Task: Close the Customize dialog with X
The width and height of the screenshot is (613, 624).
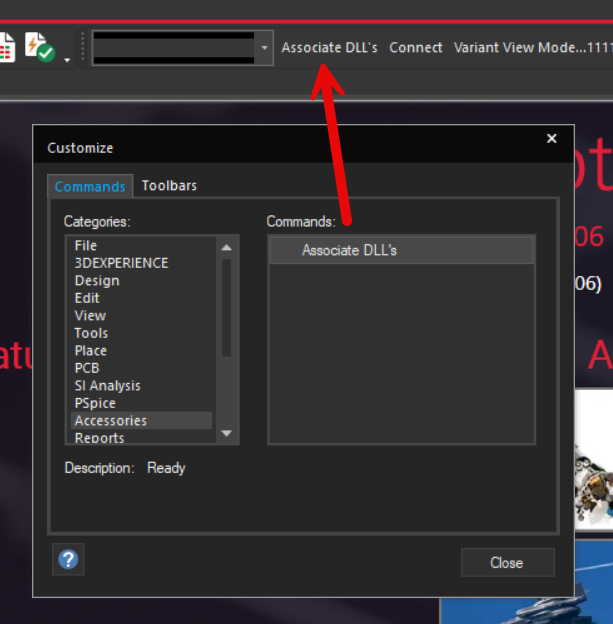Action: tap(552, 139)
